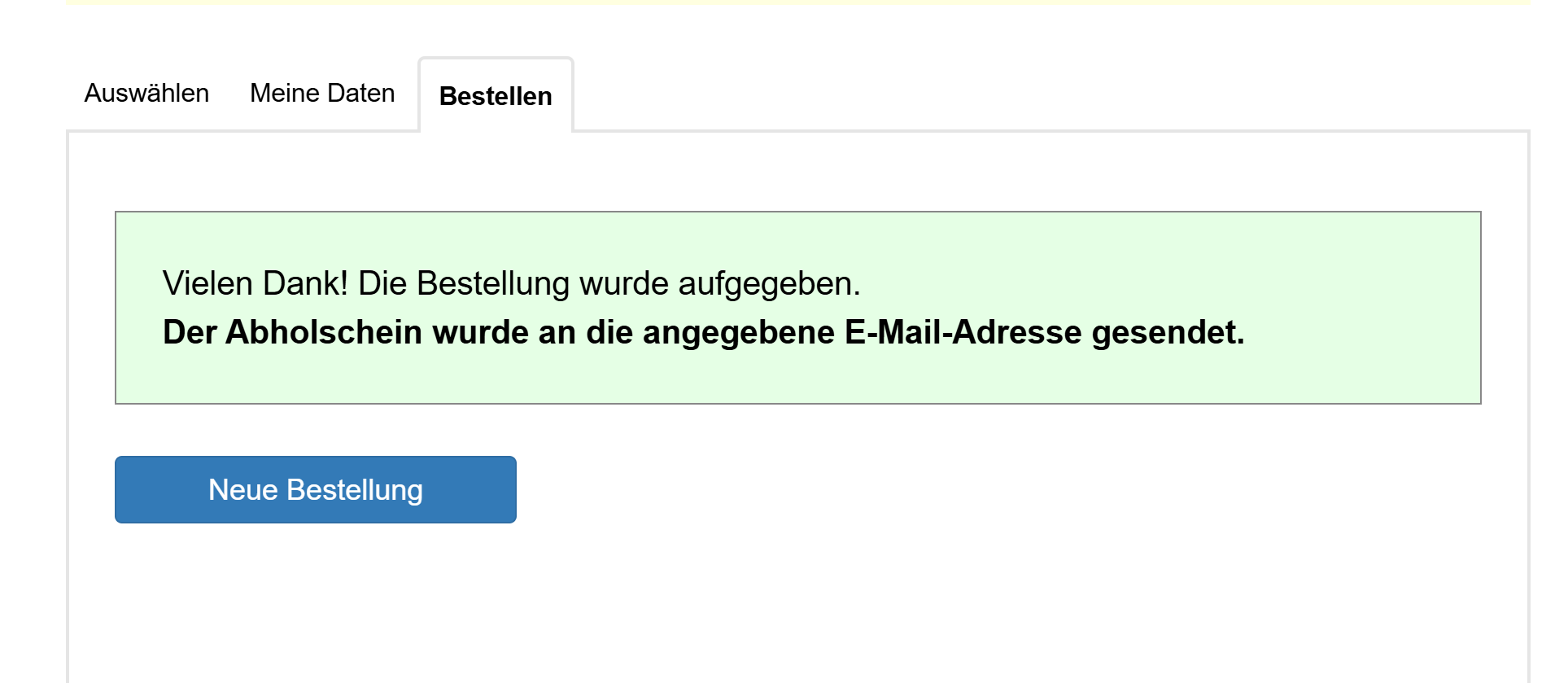
Task: Start a new order with Neue Bestellung
Action: click(316, 489)
